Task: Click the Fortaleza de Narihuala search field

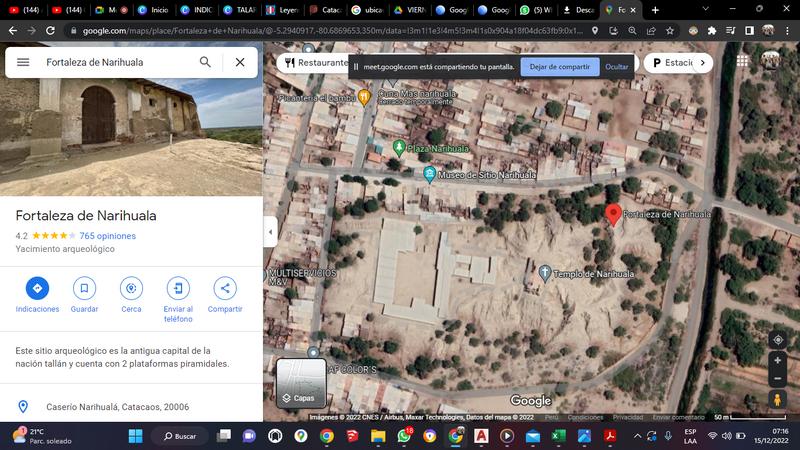Action: [x=117, y=62]
